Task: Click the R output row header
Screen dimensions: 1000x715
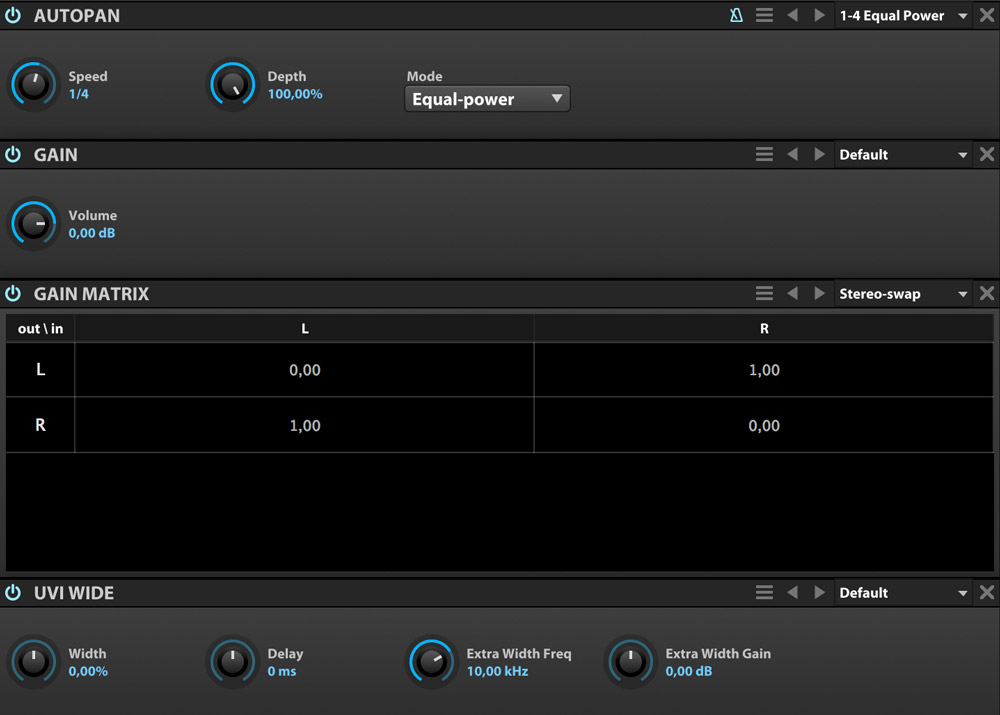Action: pyautogui.click(x=40, y=425)
